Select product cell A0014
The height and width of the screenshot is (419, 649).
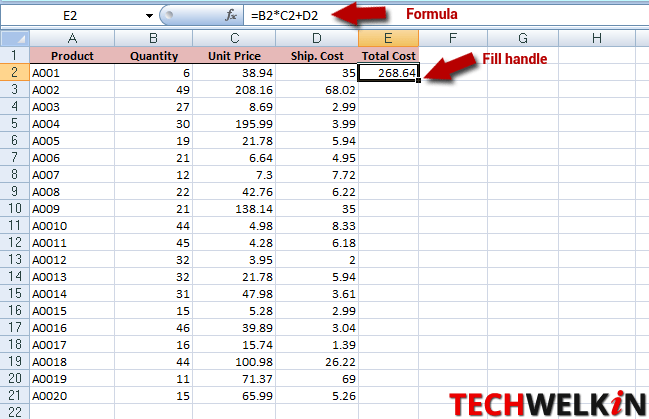pos(72,294)
